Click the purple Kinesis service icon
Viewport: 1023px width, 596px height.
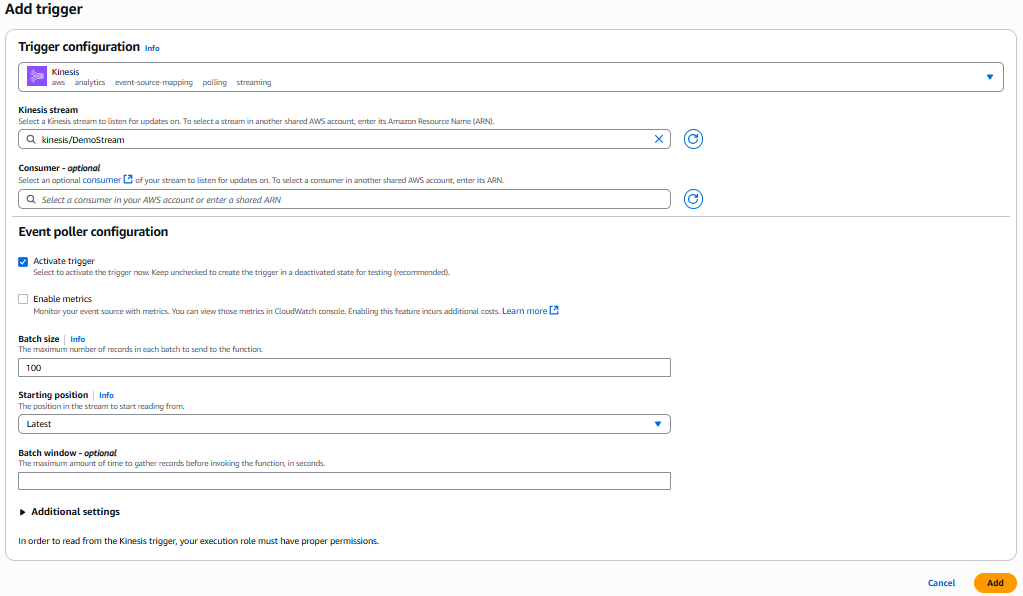37,77
